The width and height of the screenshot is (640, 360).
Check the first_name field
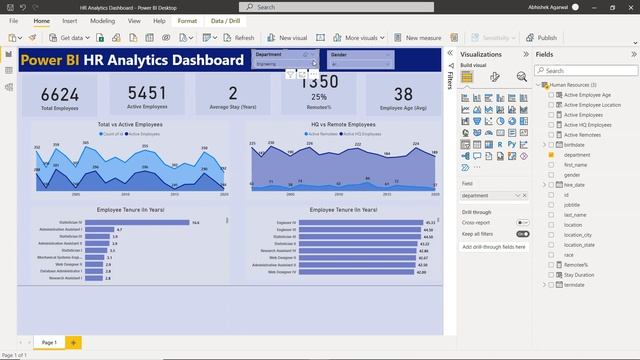[x=551, y=165]
